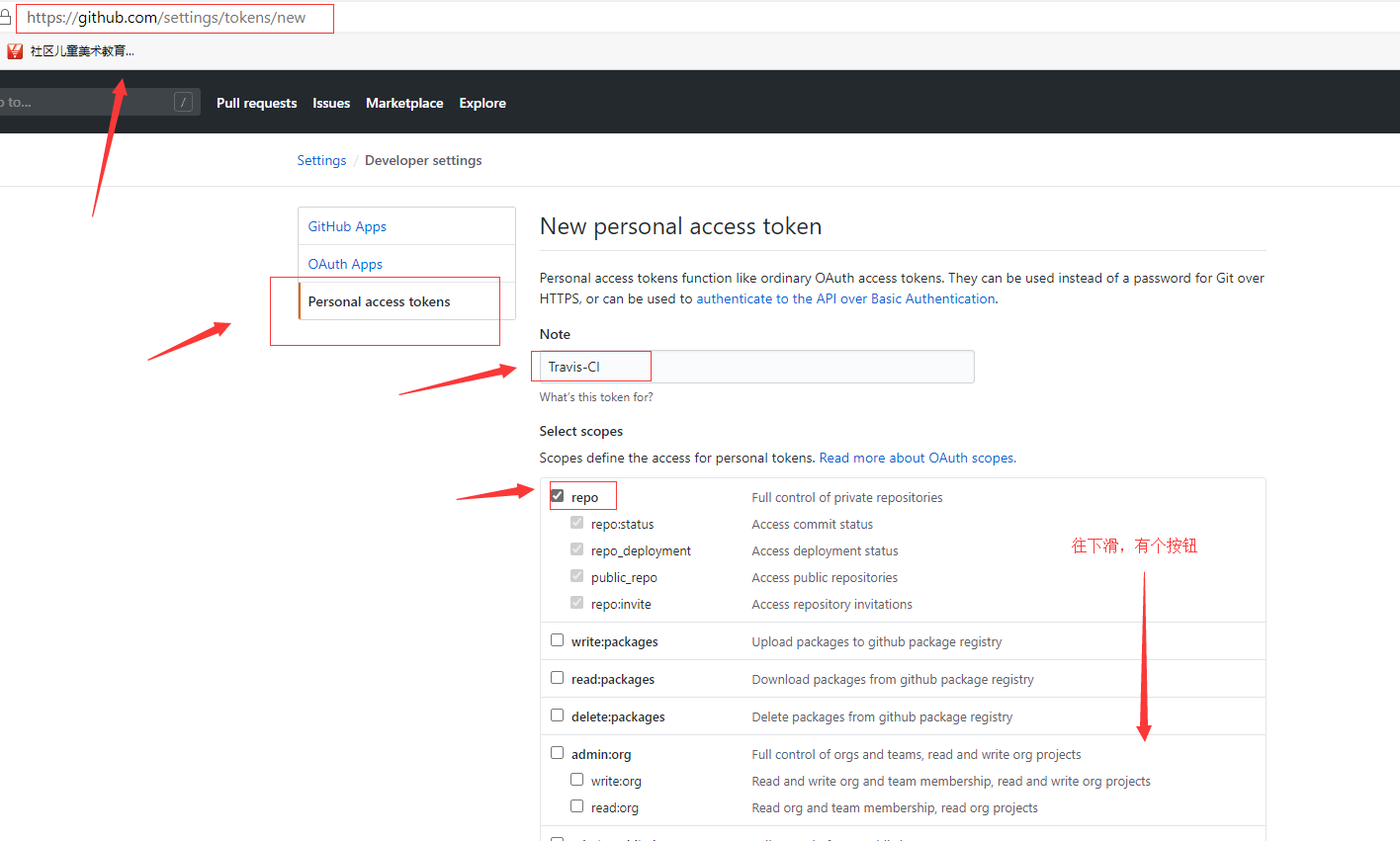Click the 'Access commit status' description

point(813,524)
